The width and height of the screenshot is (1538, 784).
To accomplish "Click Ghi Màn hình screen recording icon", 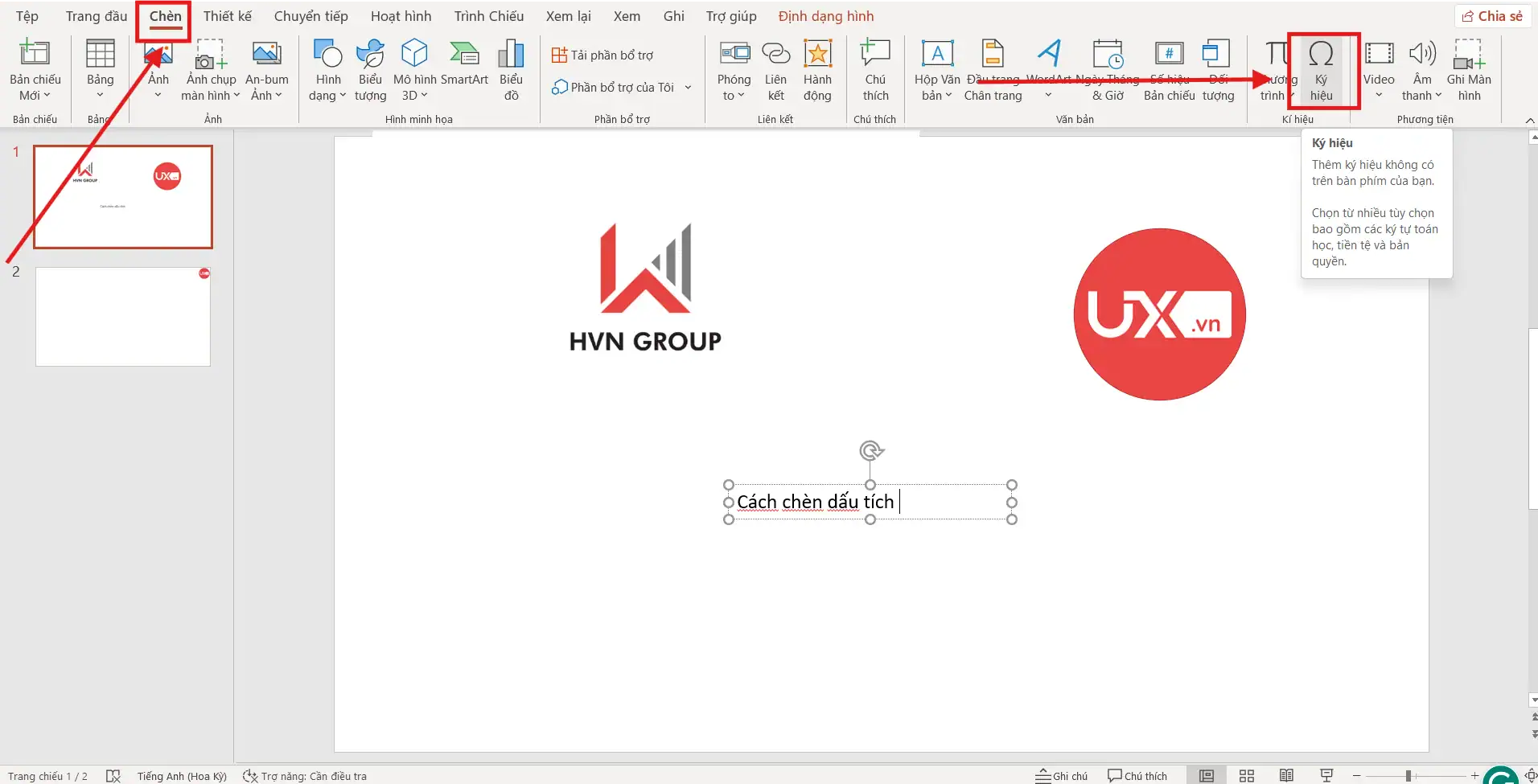I will 1469,54.
